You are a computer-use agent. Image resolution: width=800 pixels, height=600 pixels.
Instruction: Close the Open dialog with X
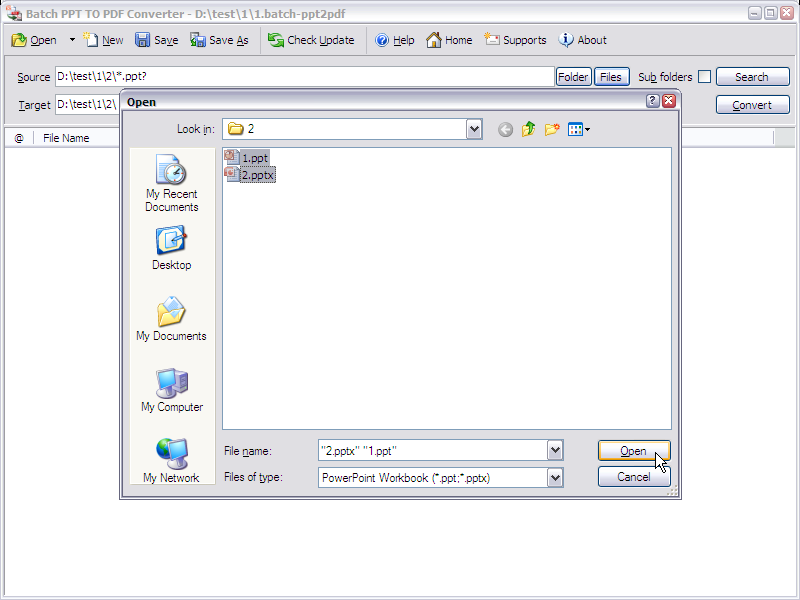click(669, 101)
